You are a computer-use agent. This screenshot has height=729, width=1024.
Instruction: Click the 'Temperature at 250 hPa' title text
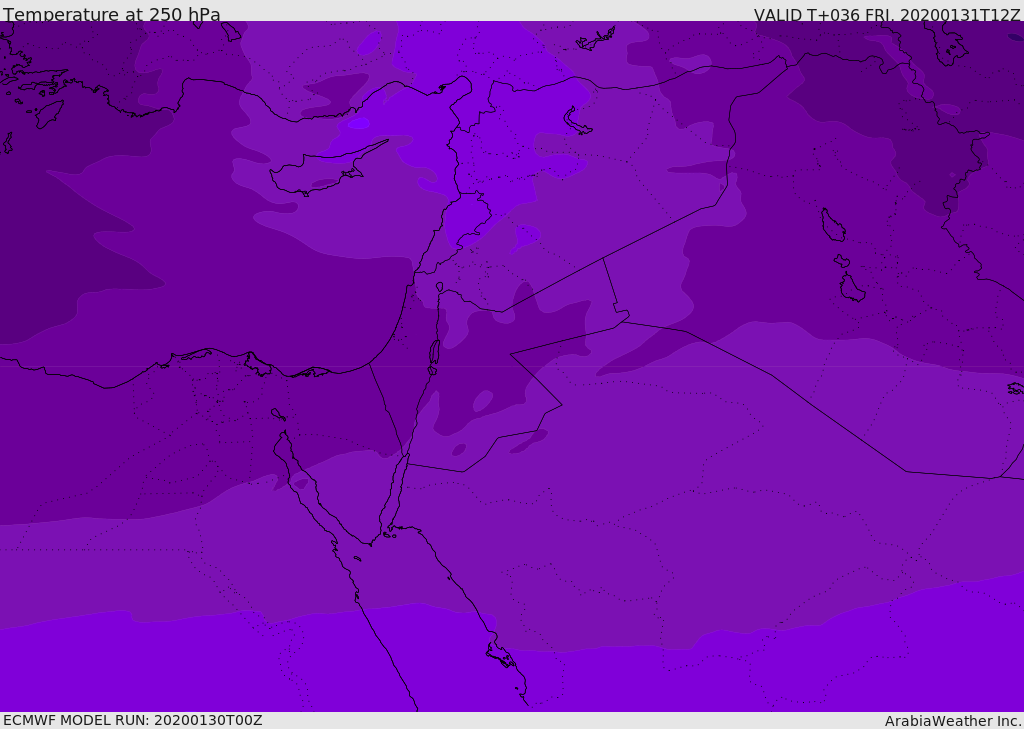pos(112,14)
